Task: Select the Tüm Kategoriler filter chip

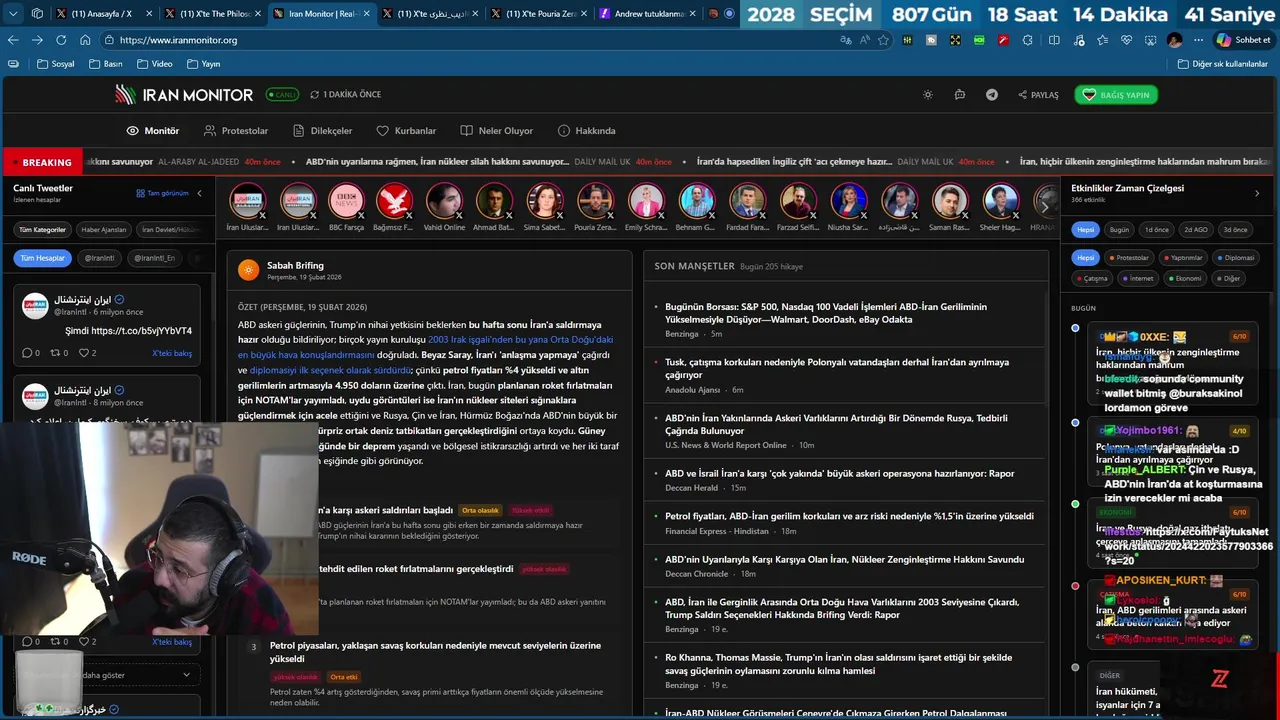Action: tap(43, 230)
